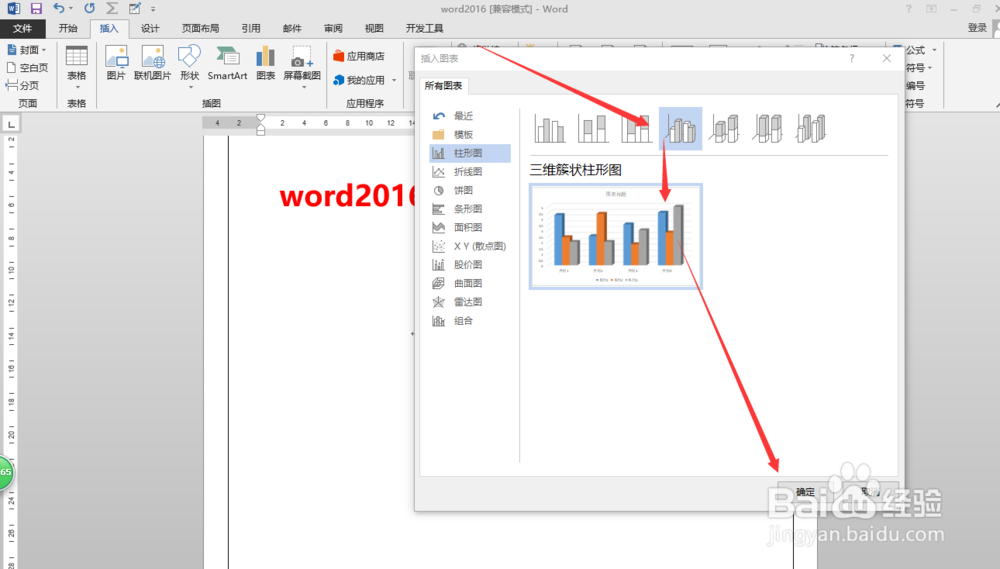Click the SmartArt icon

coord(227,63)
